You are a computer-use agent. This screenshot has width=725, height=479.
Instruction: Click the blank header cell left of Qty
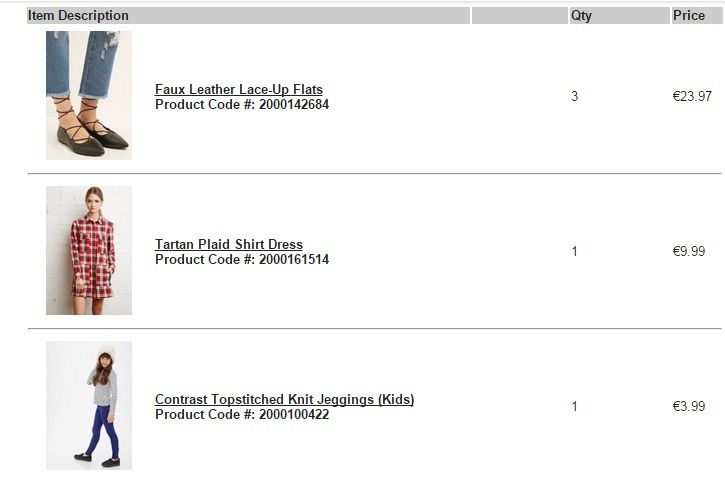[x=519, y=16]
